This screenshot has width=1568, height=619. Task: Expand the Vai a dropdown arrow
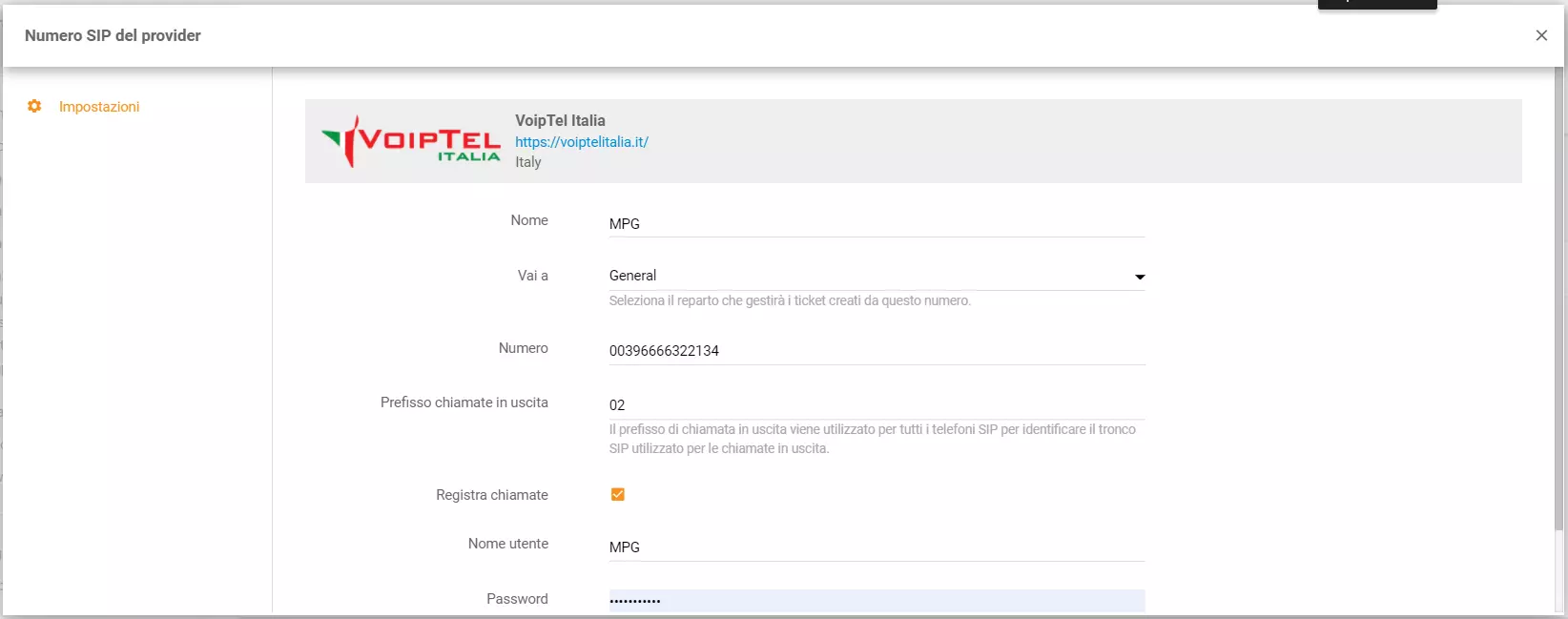1139,277
